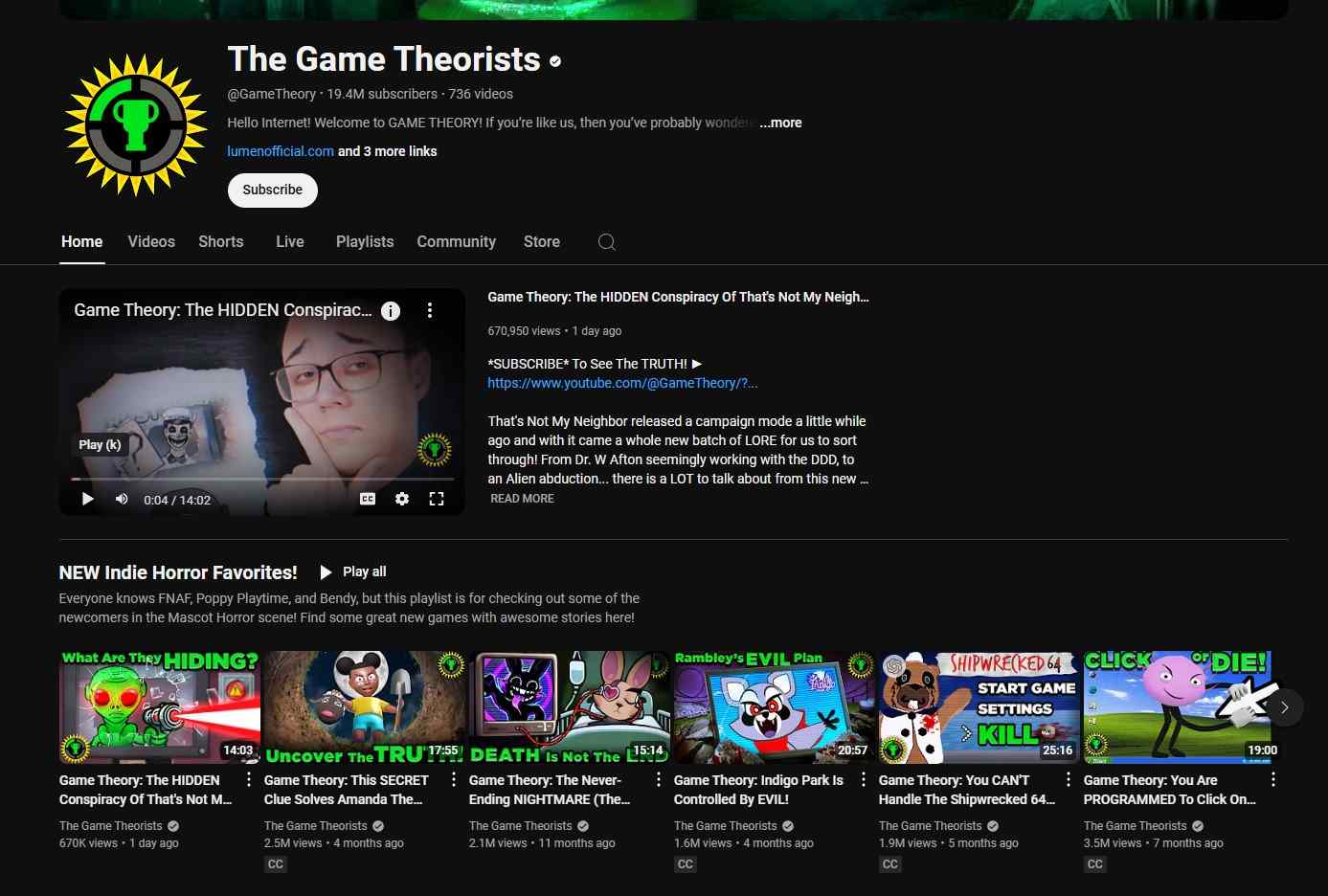The height and width of the screenshot is (896, 1328).
Task: Open the Shipwrecked 64 video thumbnail
Action: pyautogui.click(x=979, y=707)
